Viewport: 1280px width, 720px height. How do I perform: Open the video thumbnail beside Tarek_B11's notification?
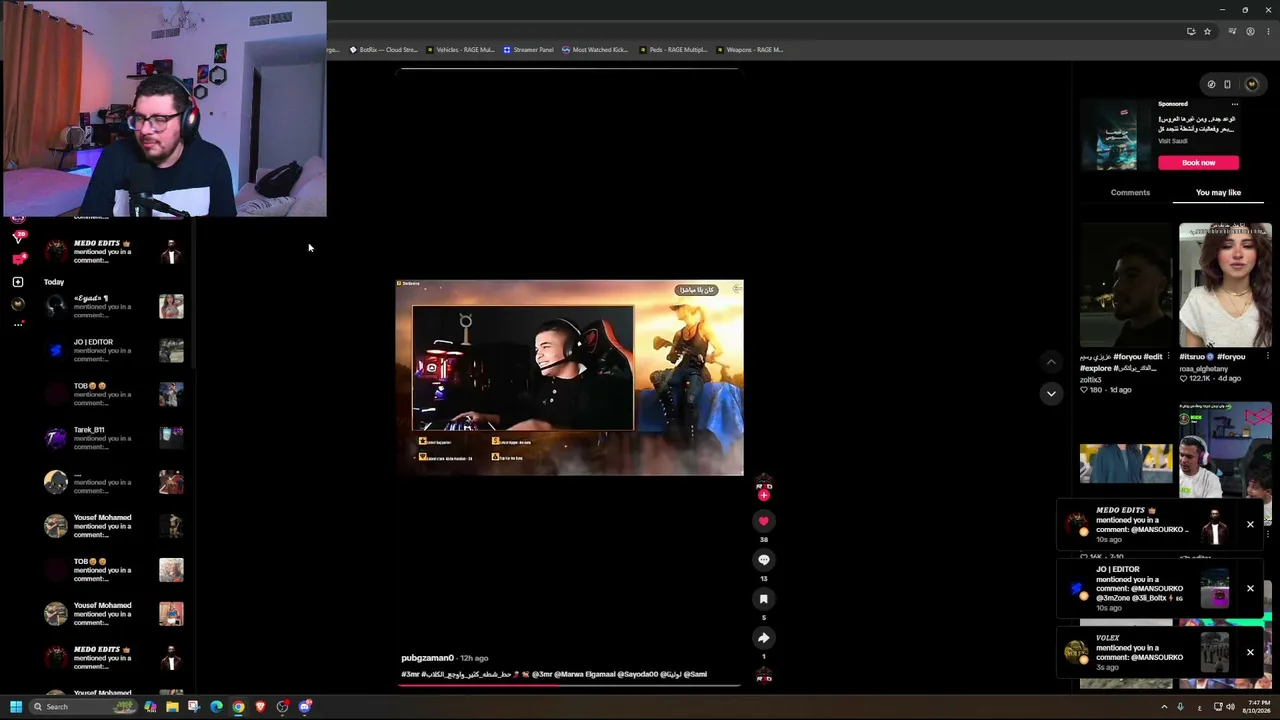tap(171, 438)
